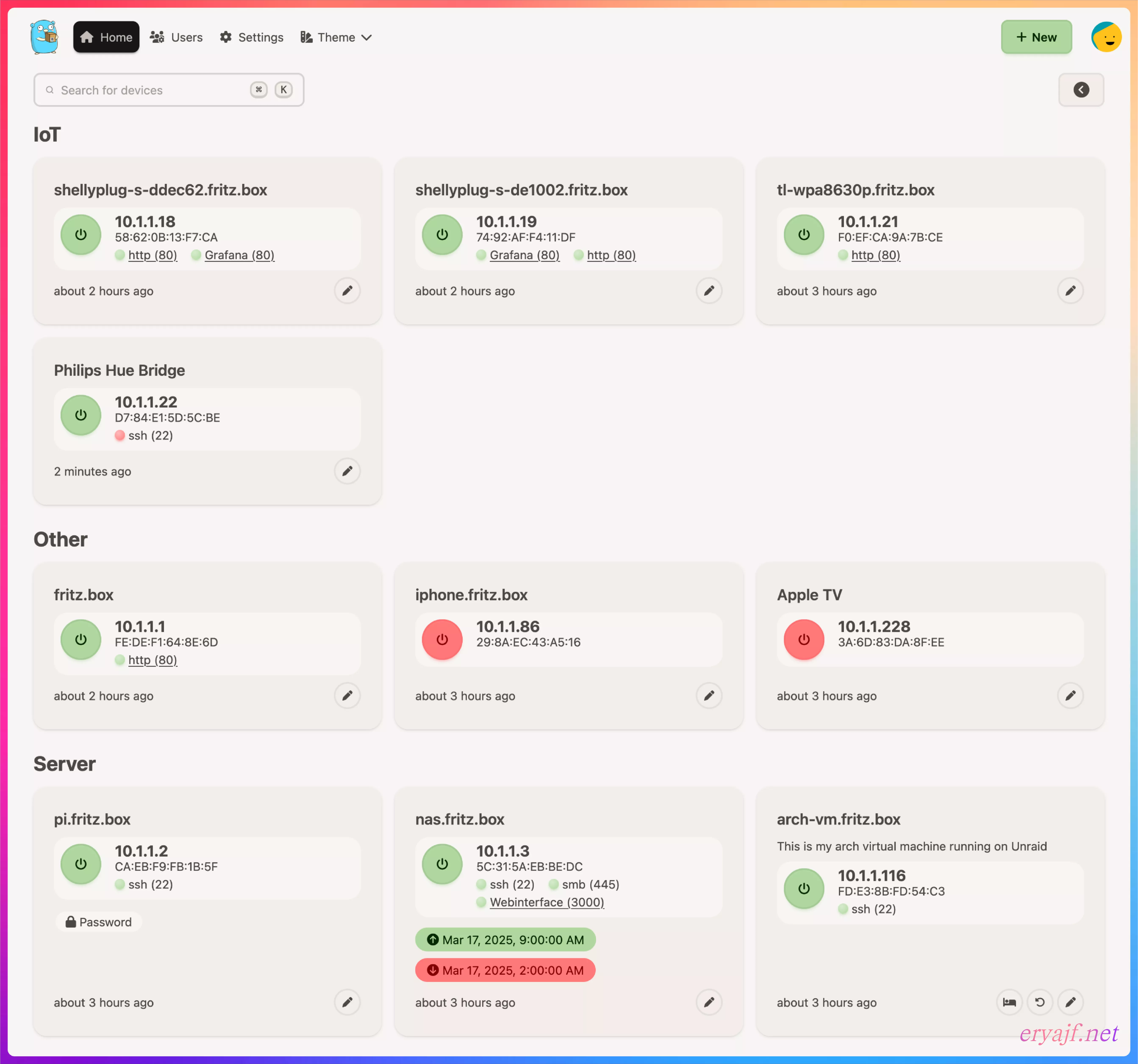This screenshot has height=1064, width=1138.
Task: Open the Settings page
Action: pos(252,37)
